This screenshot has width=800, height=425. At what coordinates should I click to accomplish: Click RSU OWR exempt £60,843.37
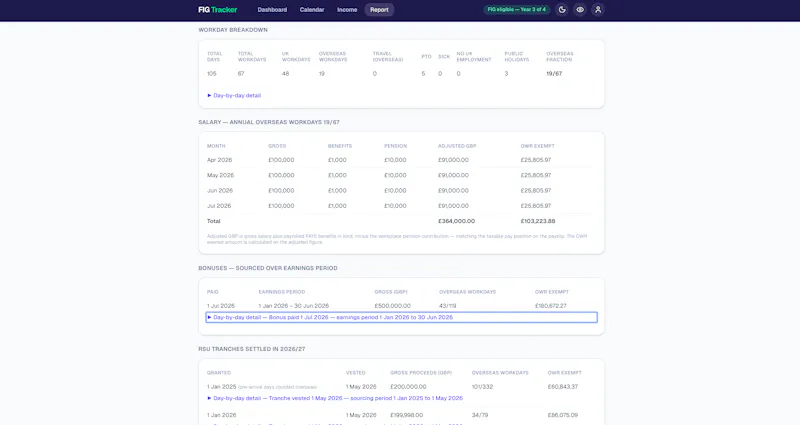pos(563,387)
